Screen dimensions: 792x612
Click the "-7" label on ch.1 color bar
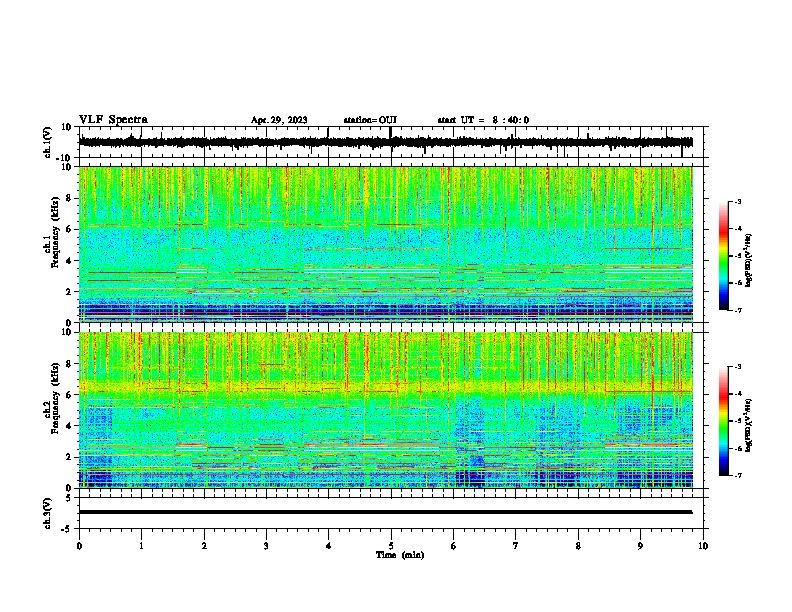pos(737,310)
